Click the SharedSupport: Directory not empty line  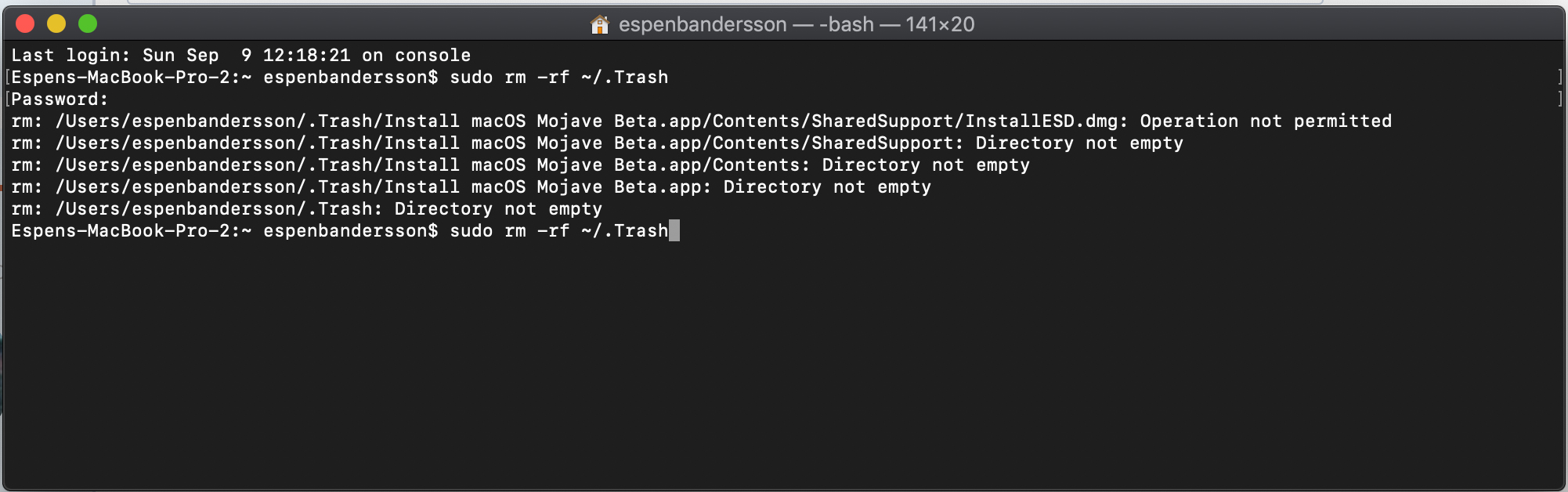click(x=597, y=143)
